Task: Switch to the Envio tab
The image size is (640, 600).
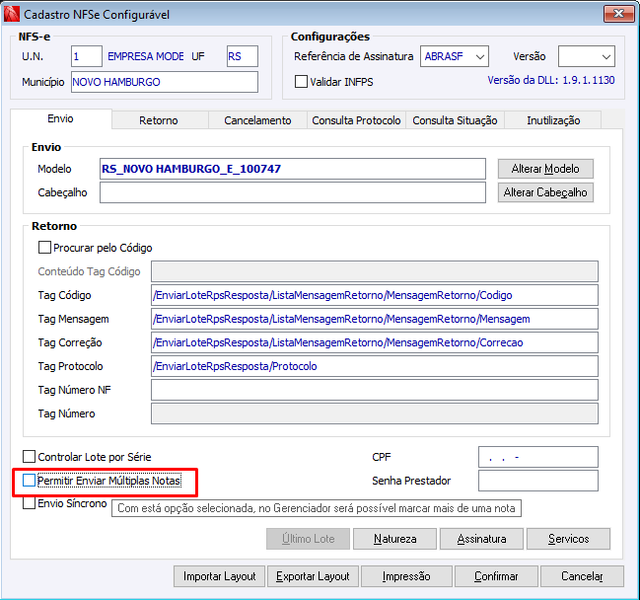Action: pyautogui.click(x=60, y=119)
